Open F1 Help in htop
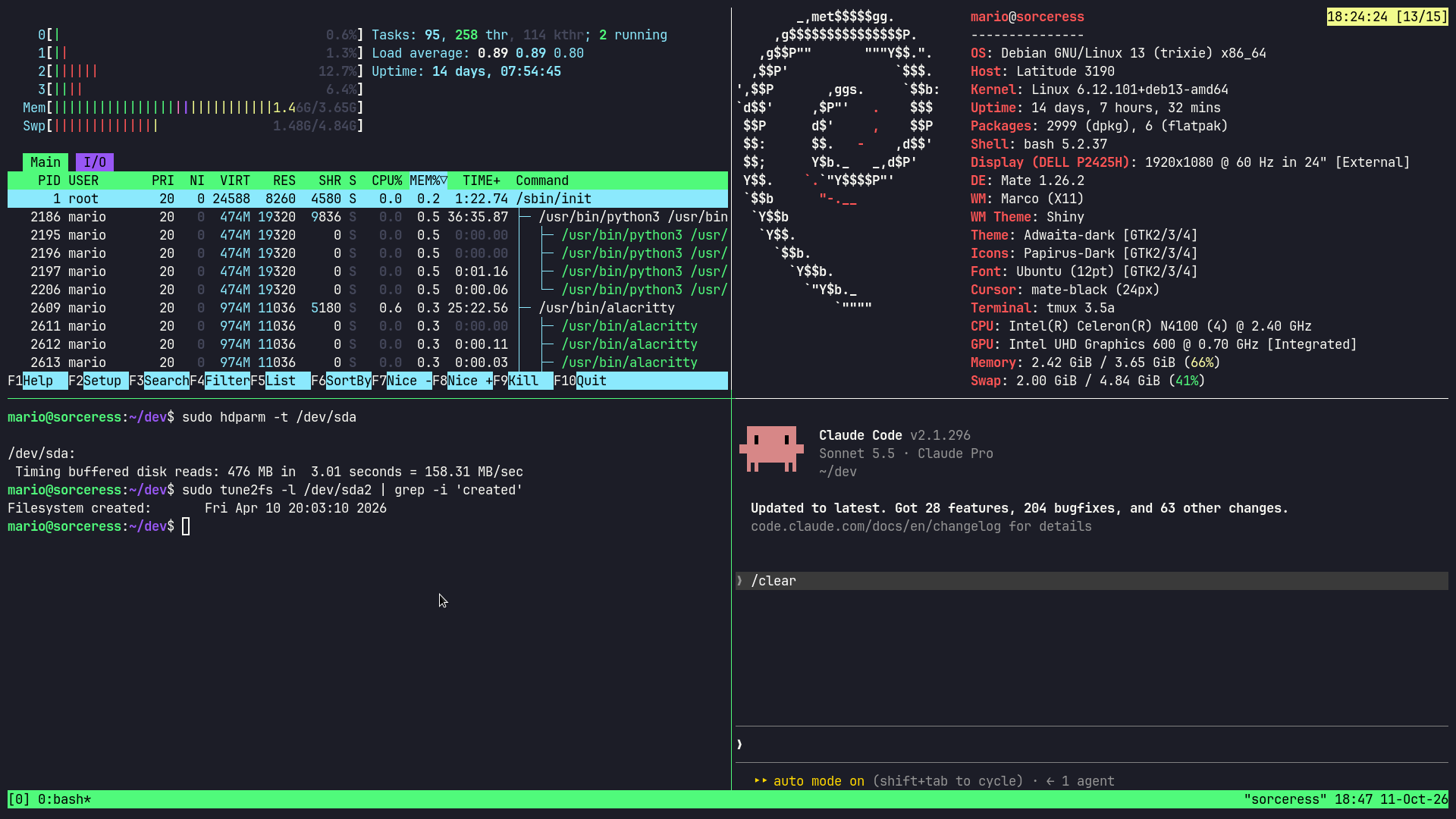 click(38, 381)
